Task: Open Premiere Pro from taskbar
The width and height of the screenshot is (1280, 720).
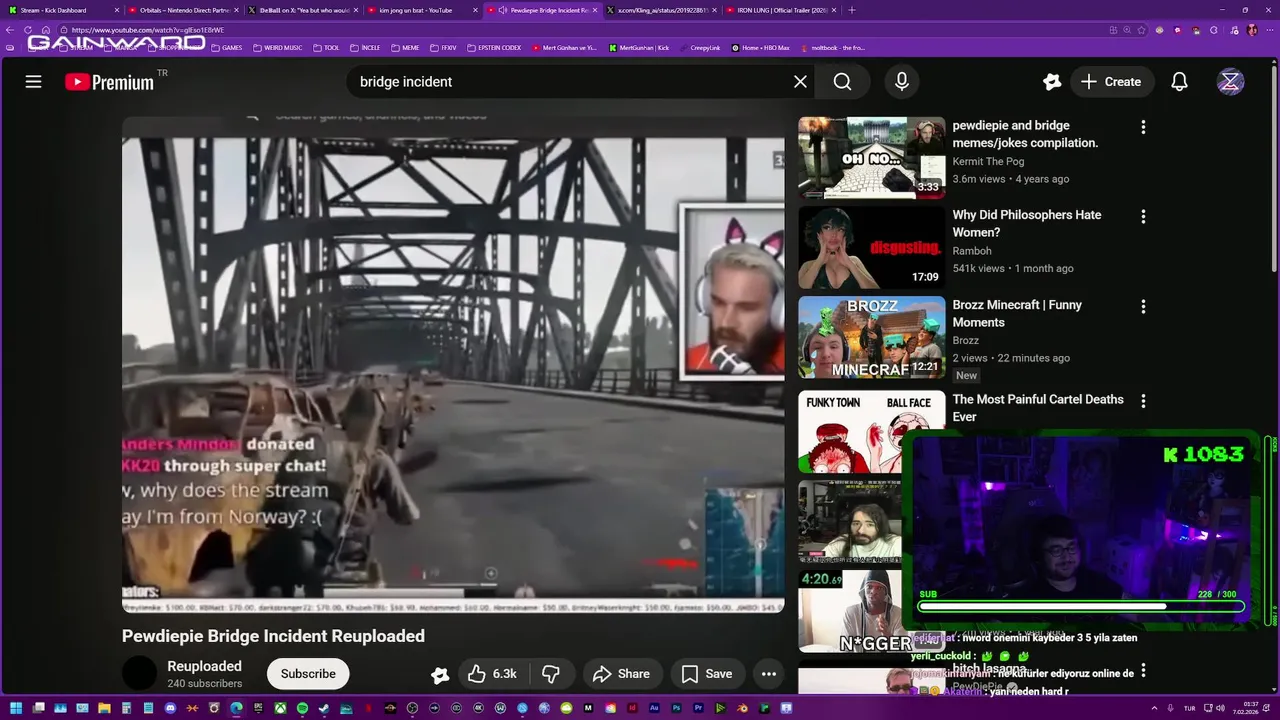Action: pyautogui.click(x=699, y=708)
